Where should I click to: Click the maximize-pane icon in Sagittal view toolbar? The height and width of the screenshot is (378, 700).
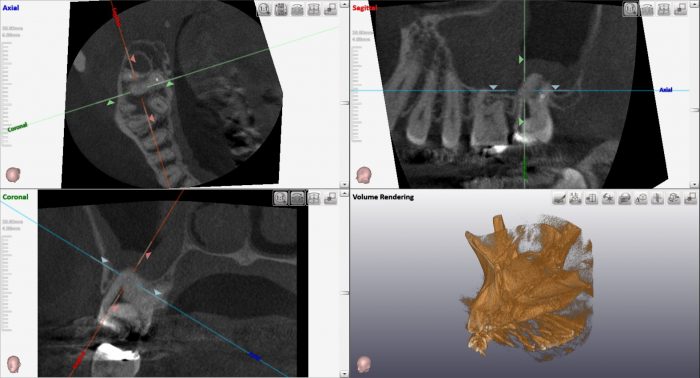click(680, 9)
